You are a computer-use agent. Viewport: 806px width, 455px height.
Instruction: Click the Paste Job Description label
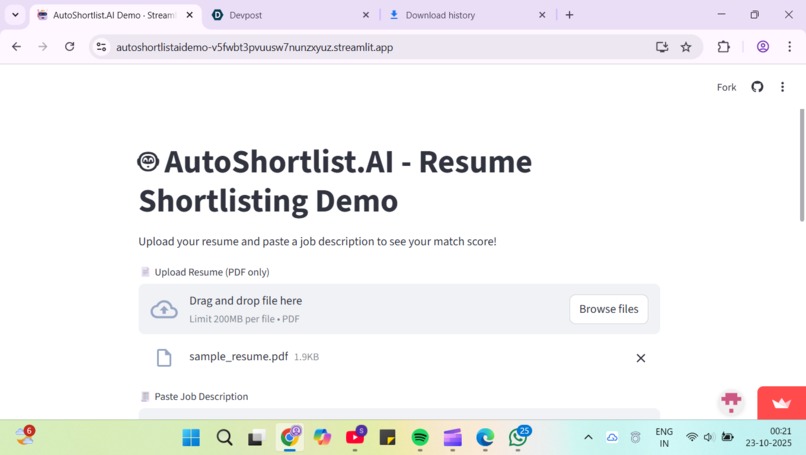point(201,396)
